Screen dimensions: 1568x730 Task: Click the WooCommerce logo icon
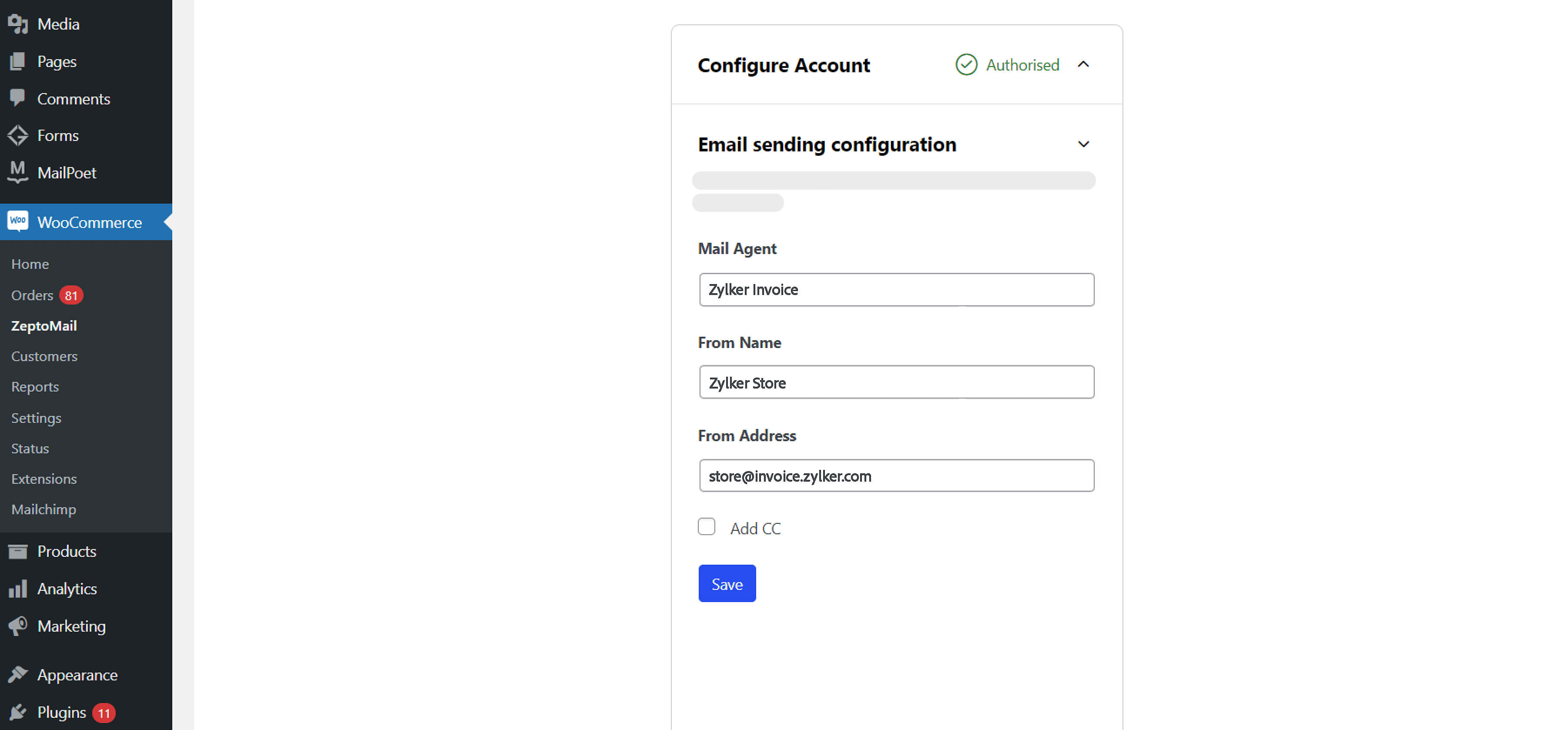pyautogui.click(x=18, y=221)
